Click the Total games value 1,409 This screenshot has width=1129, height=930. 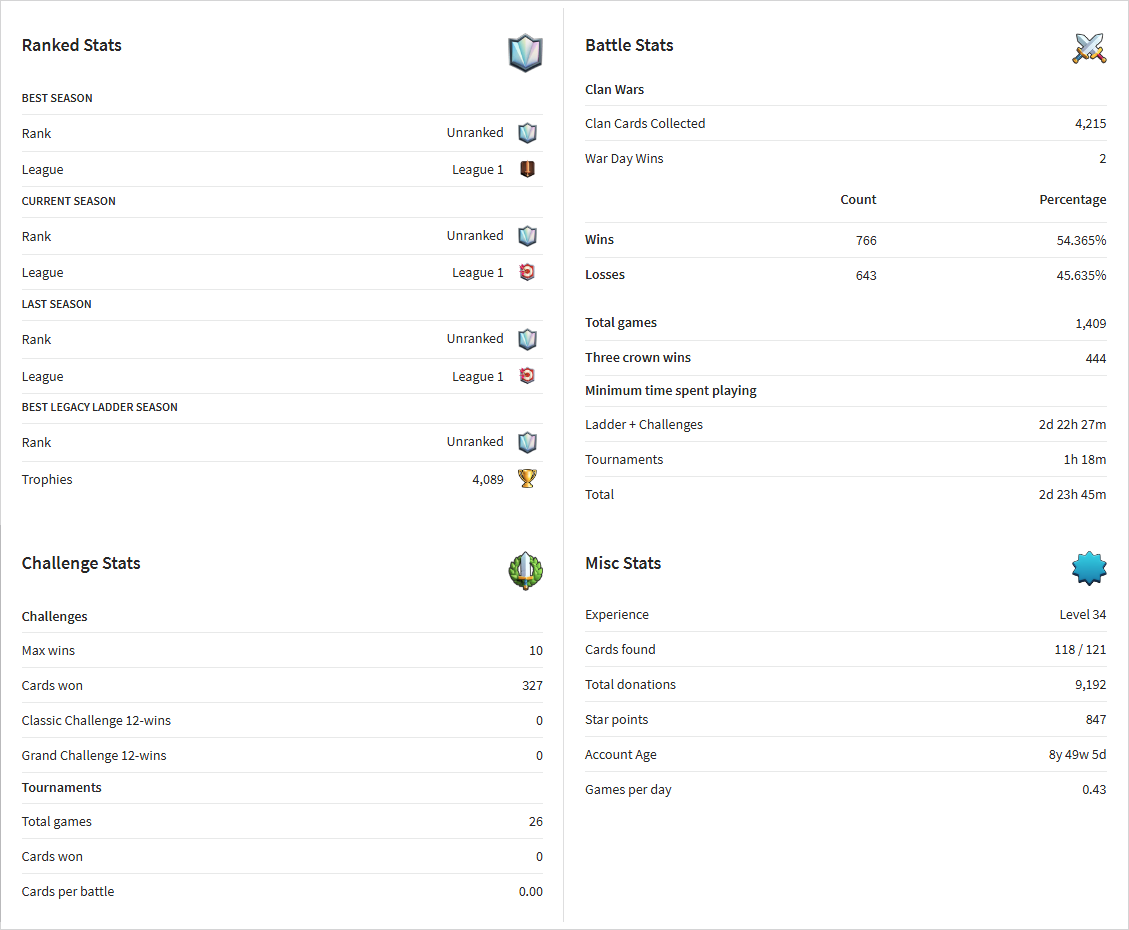coord(1091,323)
